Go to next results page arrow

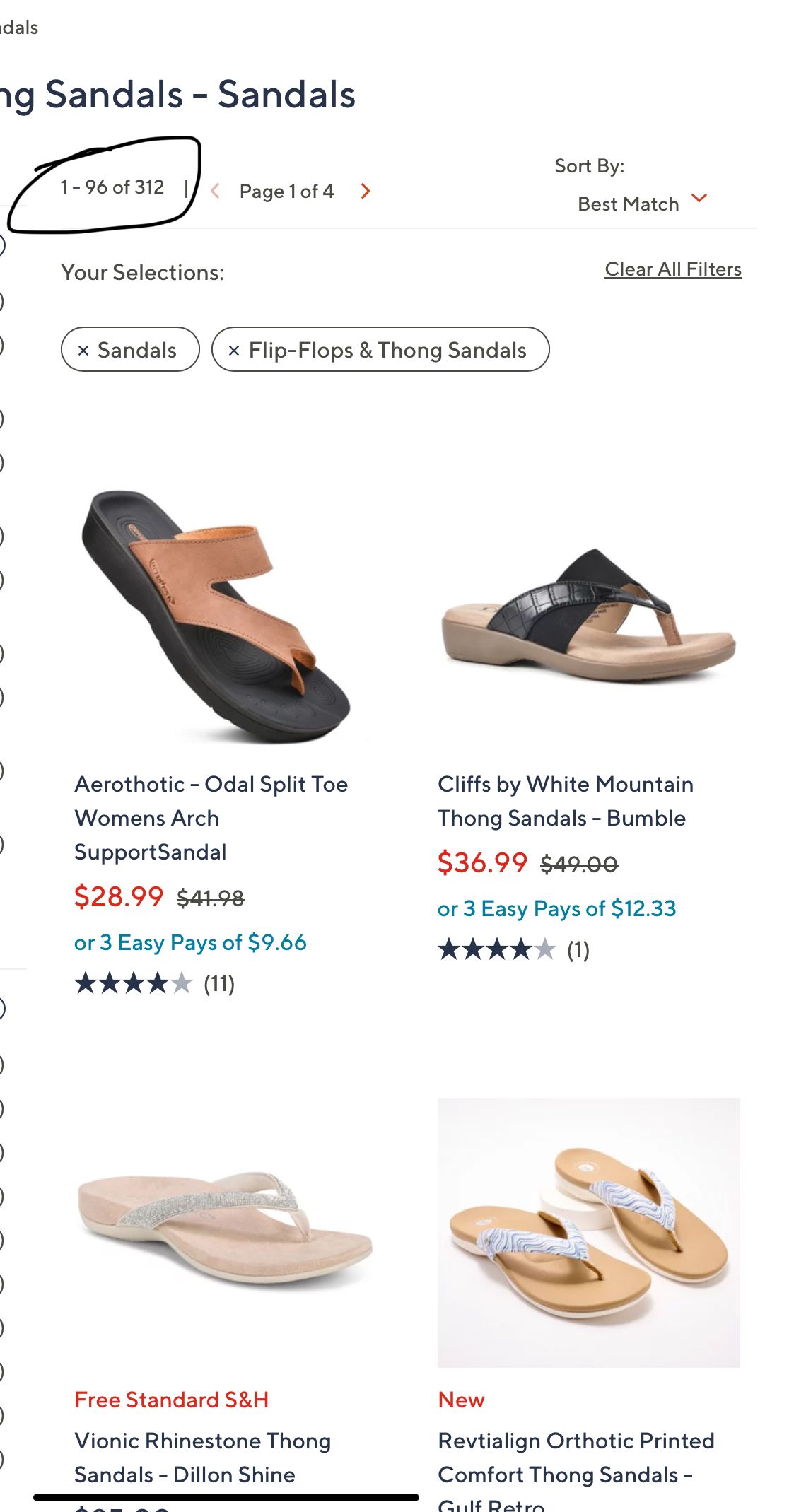[366, 191]
